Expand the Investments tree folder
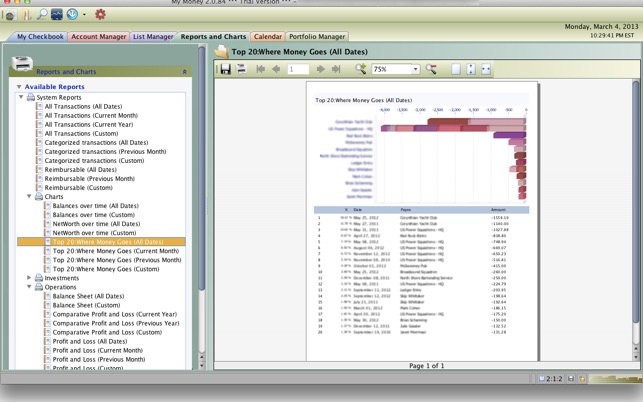Viewport: 643px width, 402px height. 29,278
